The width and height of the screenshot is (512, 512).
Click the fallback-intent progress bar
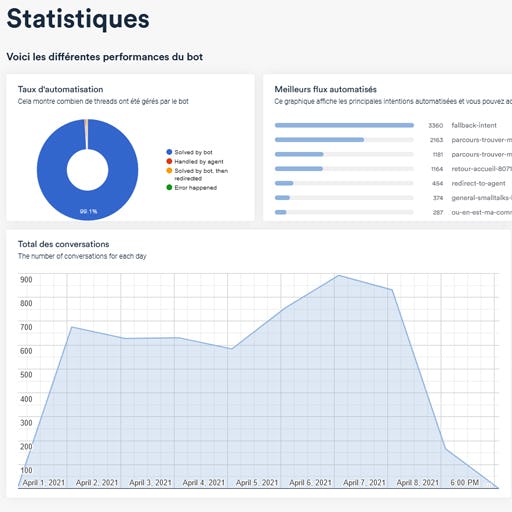[x=344, y=125]
